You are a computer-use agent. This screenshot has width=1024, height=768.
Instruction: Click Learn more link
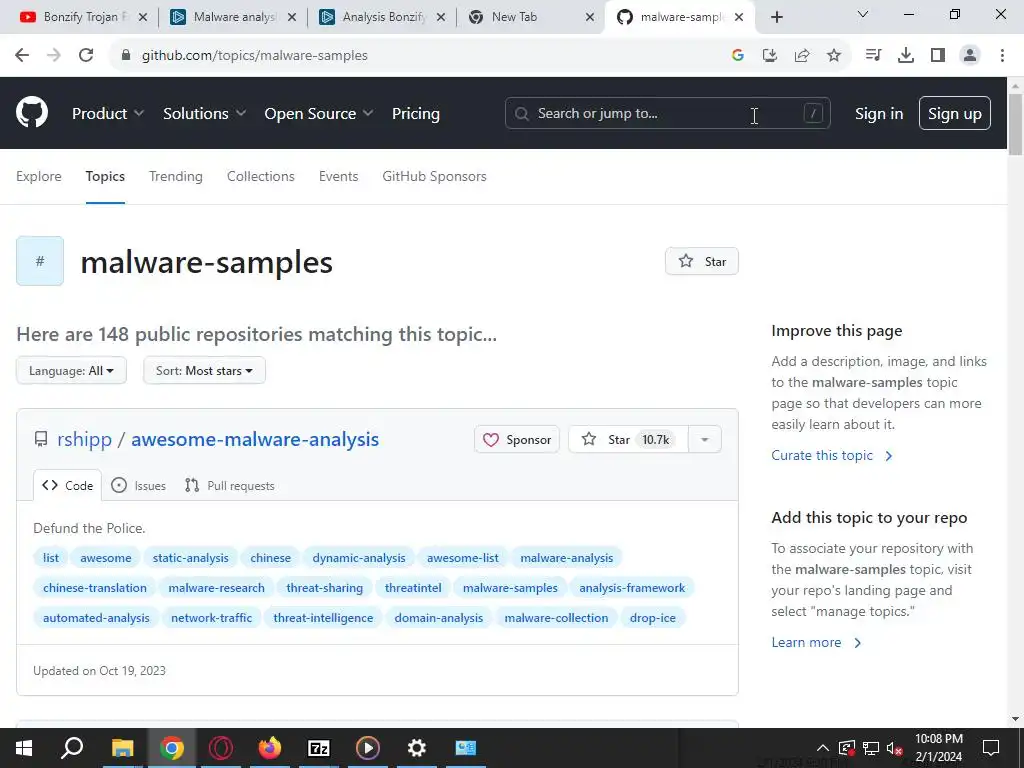[816, 642]
